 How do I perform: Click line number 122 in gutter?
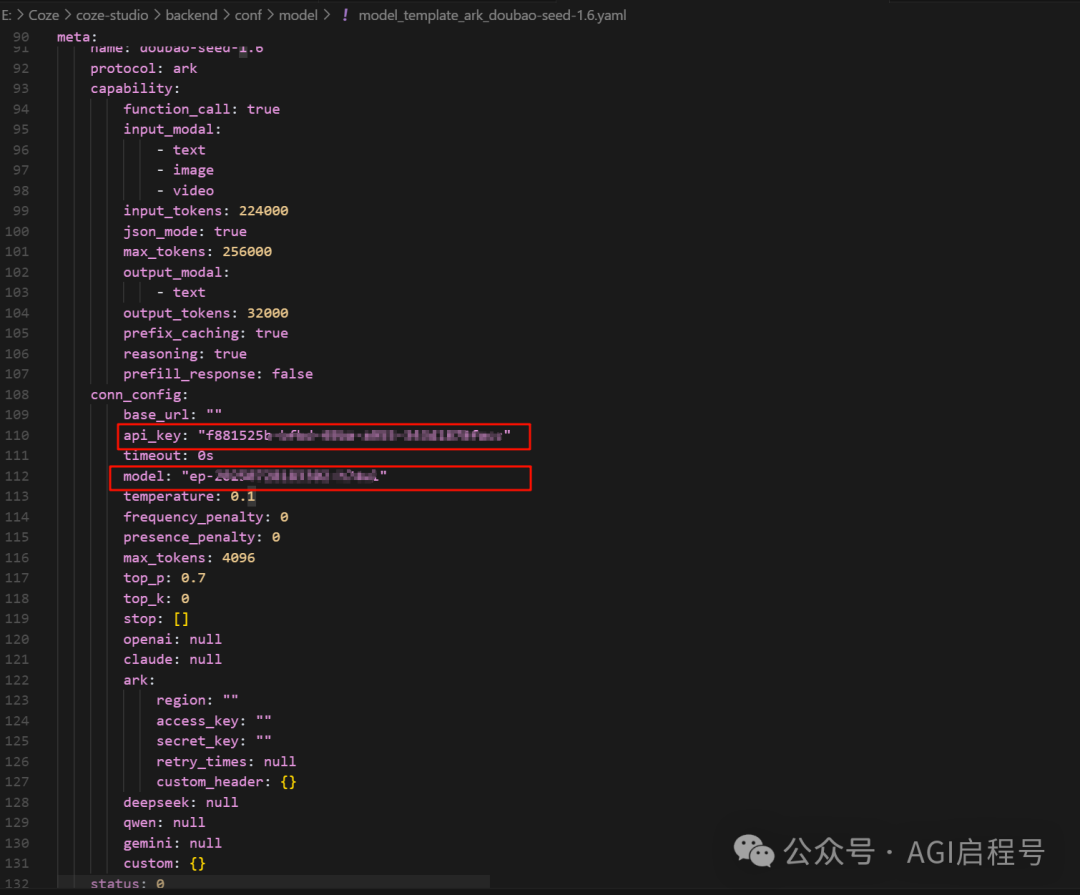(17, 680)
